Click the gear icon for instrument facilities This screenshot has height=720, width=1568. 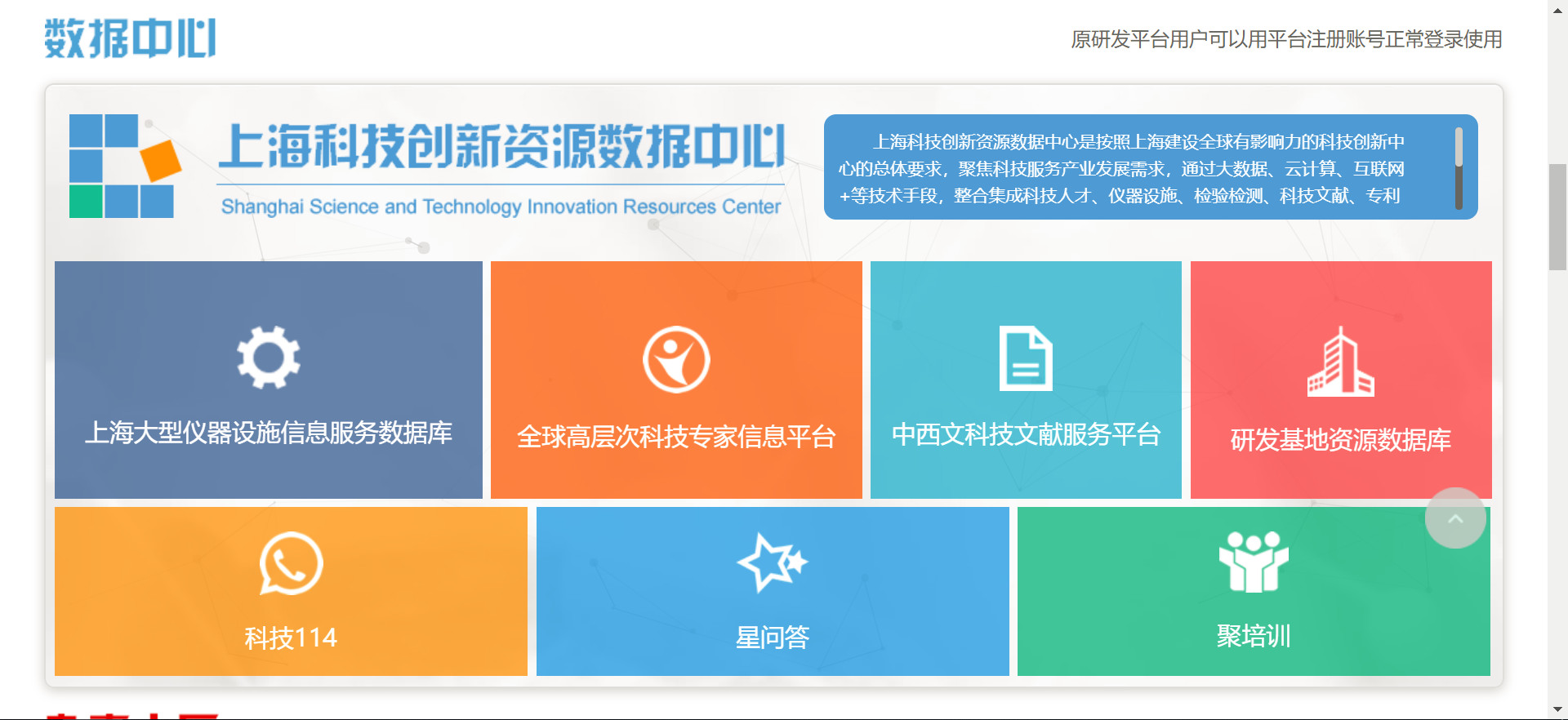[268, 358]
